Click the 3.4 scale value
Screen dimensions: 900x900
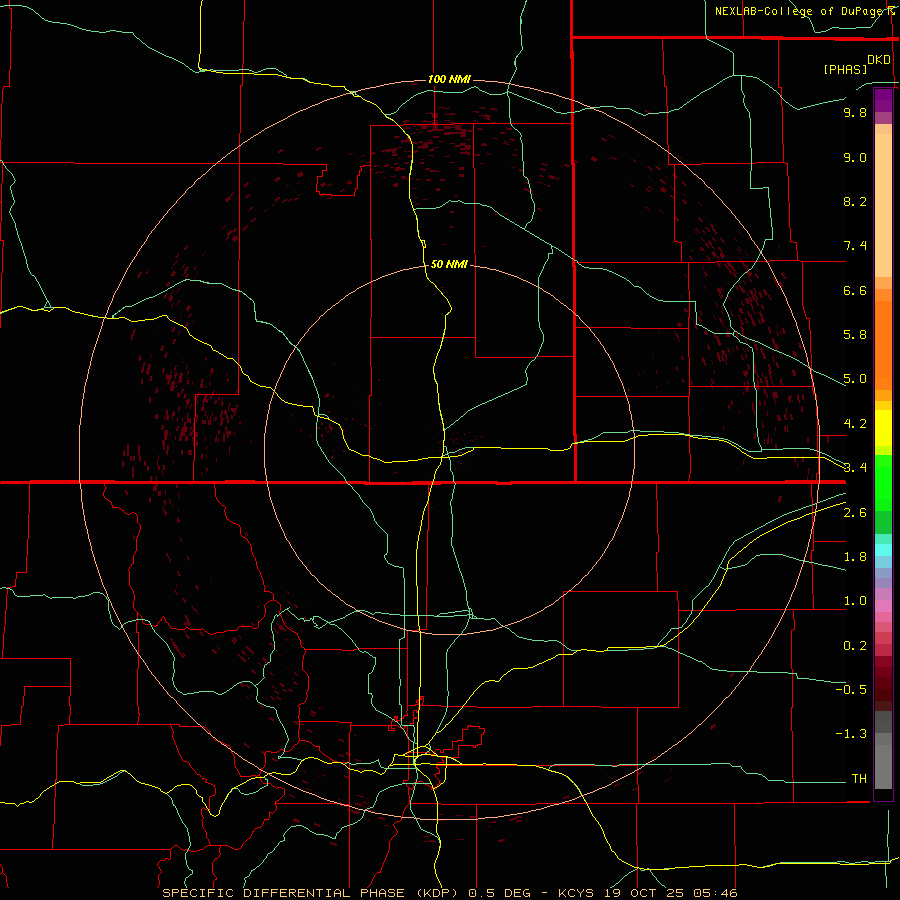[855, 468]
